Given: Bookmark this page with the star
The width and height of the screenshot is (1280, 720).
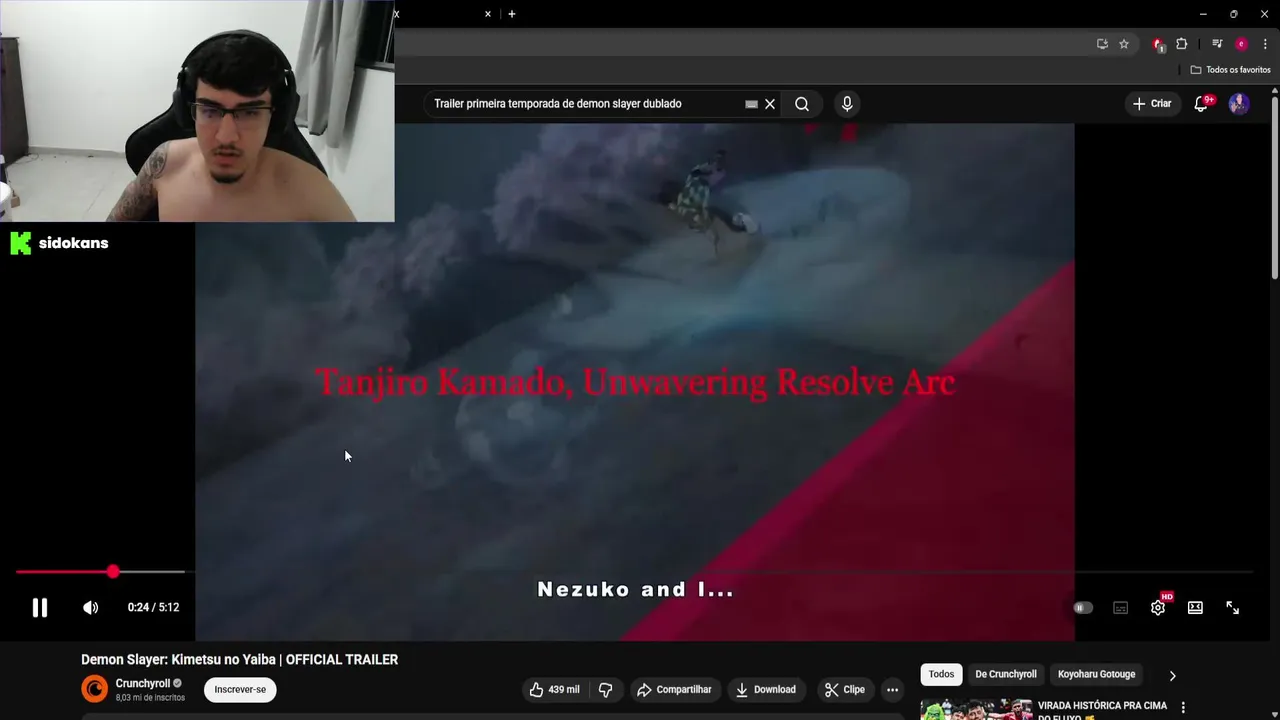Looking at the screenshot, I should pos(1124,44).
